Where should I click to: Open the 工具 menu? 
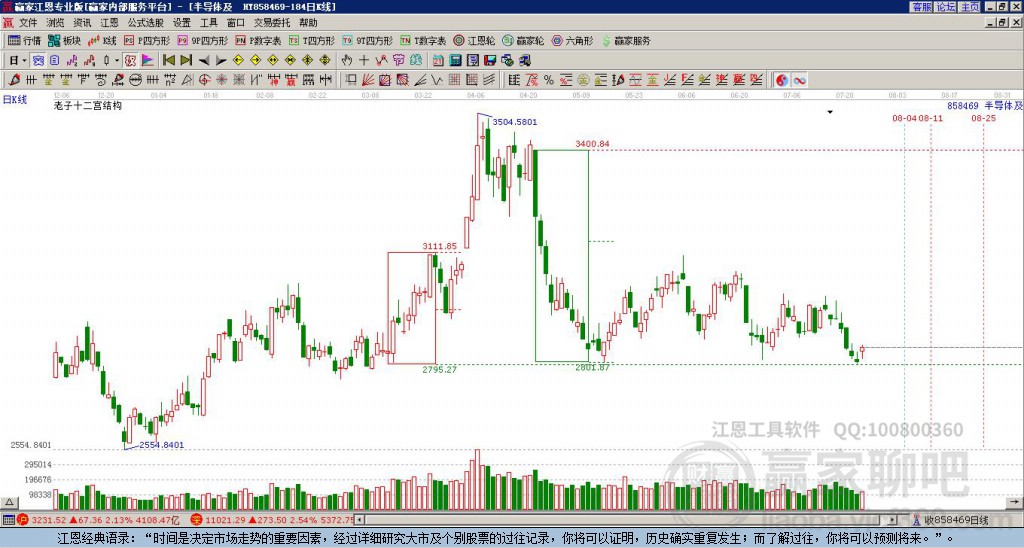209,23
